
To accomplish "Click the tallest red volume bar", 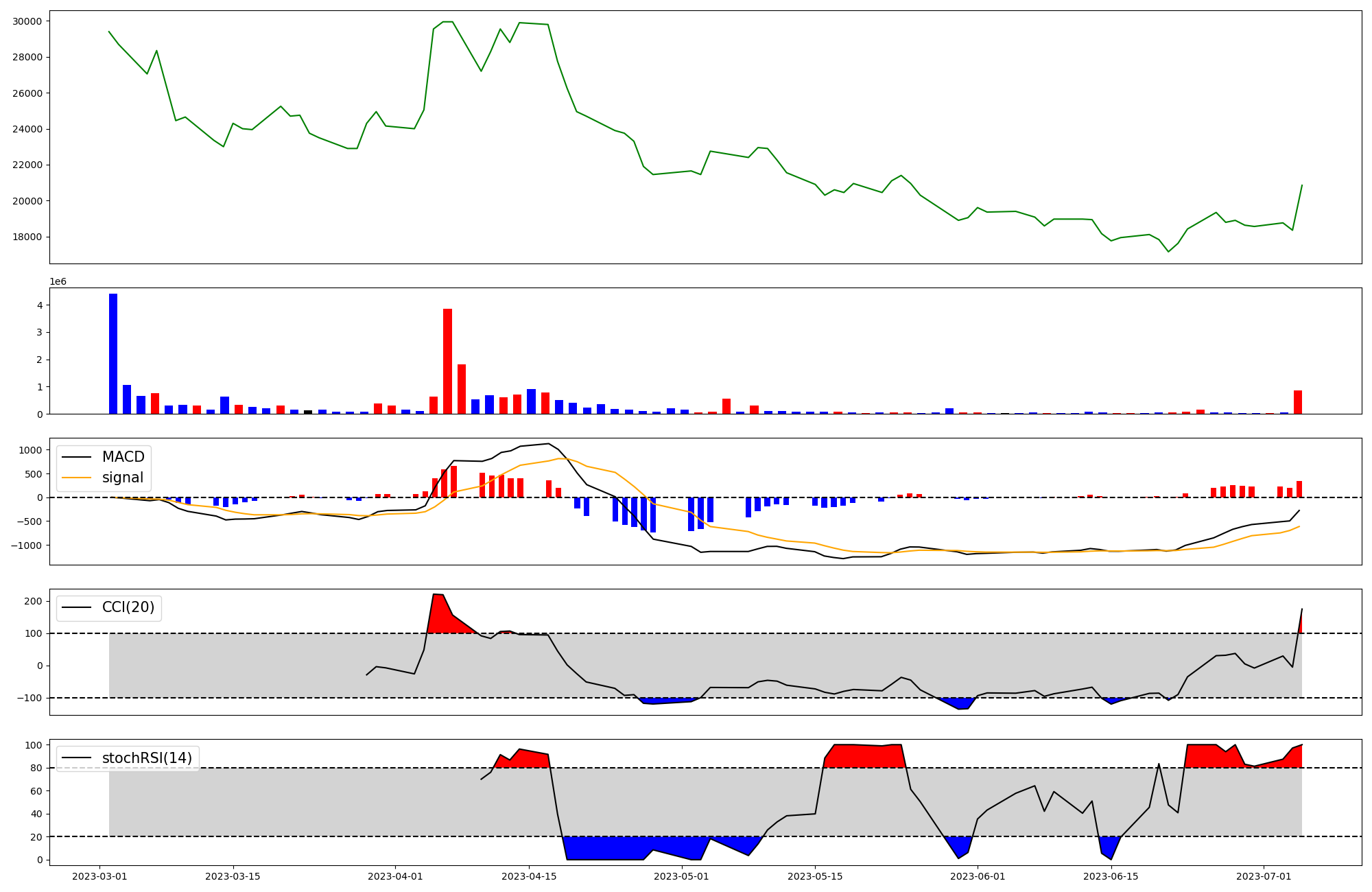I will pos(447,361).
